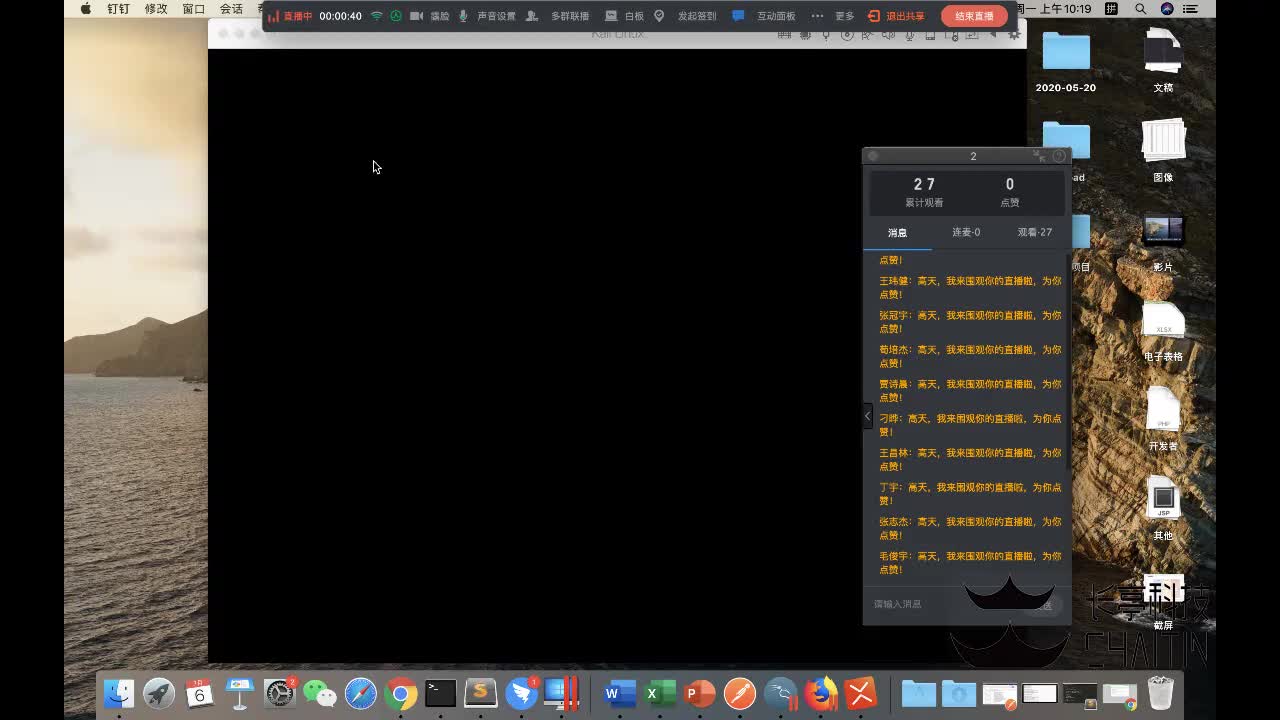
Task: Open WeChat from the Dock
Action: 320,693
